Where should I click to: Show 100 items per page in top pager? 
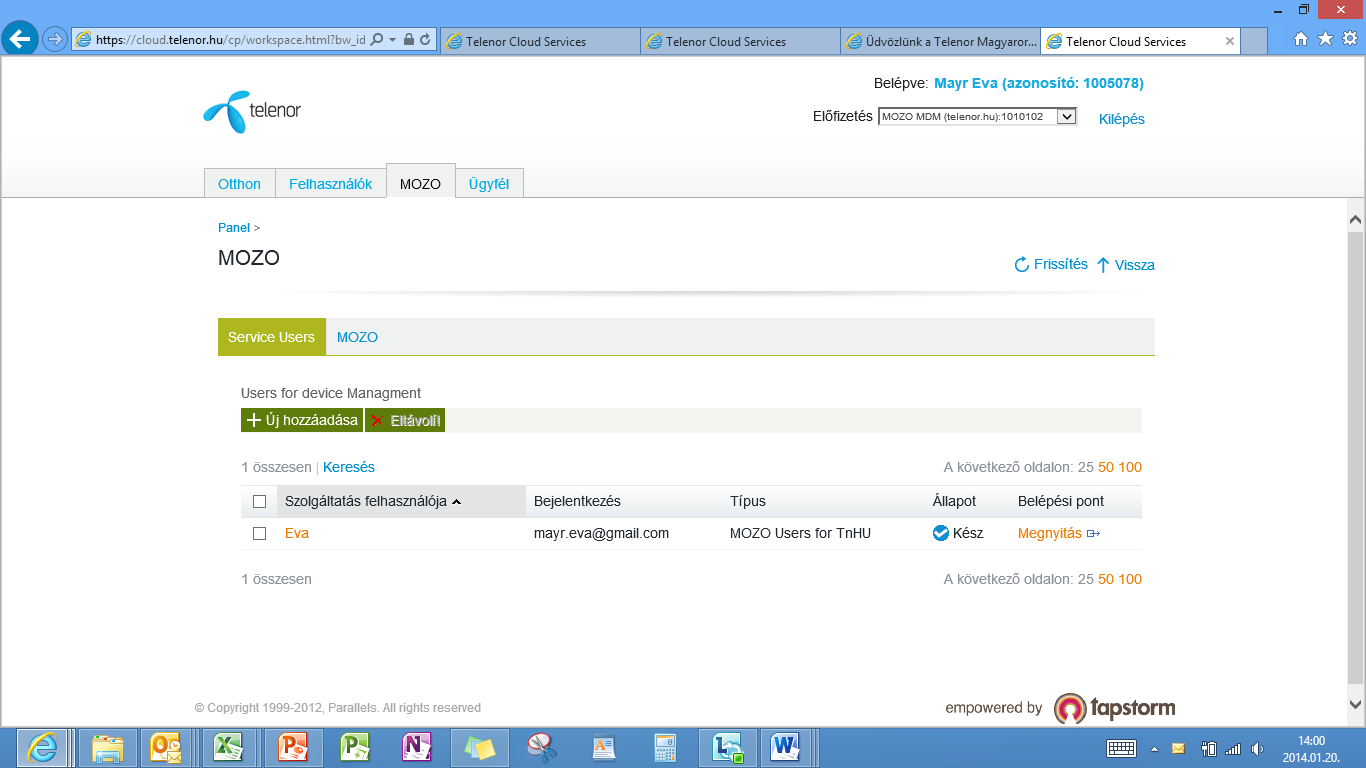(1130, 467)
